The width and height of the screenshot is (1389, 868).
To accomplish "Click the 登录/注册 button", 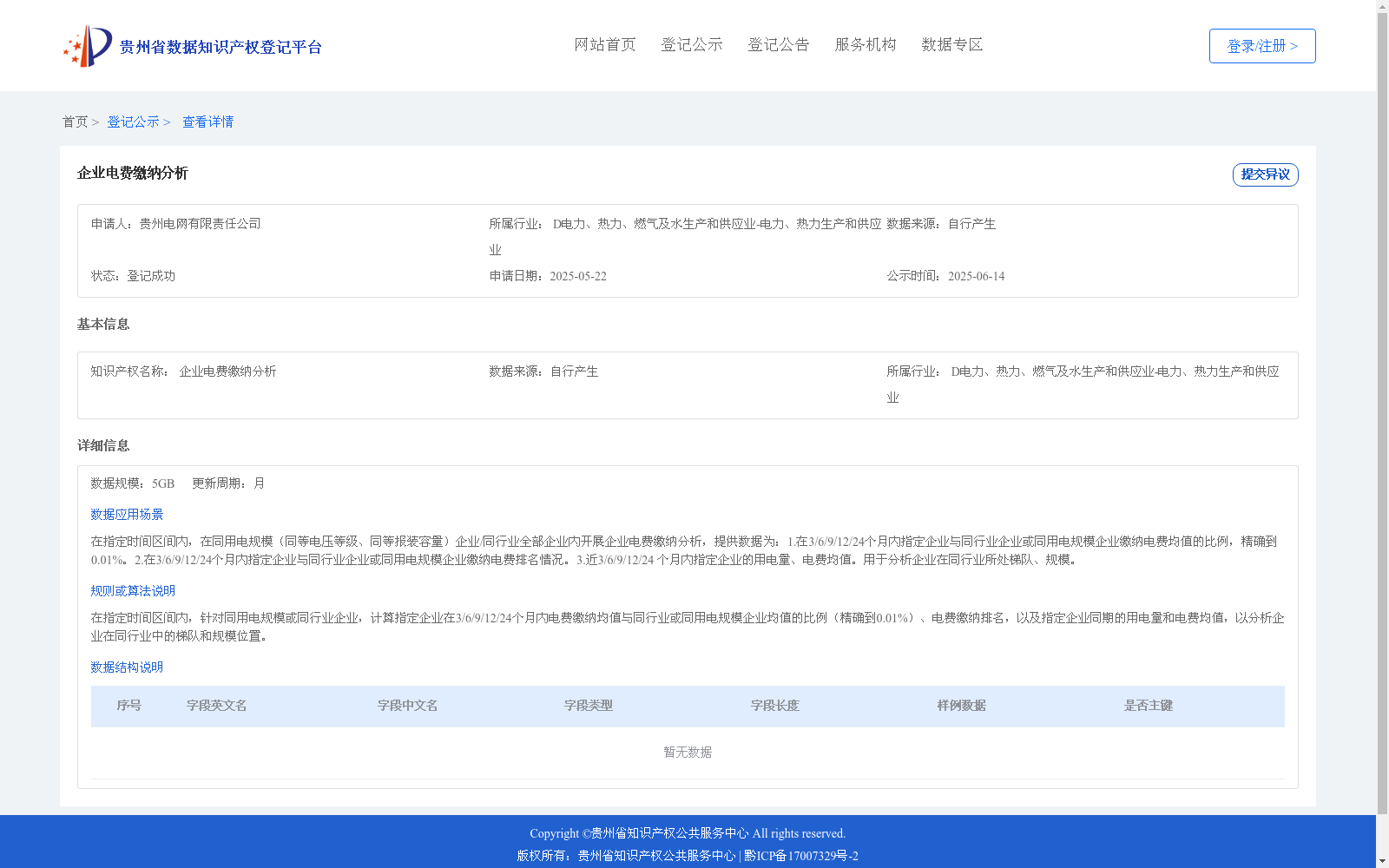I will (1262, 46).
